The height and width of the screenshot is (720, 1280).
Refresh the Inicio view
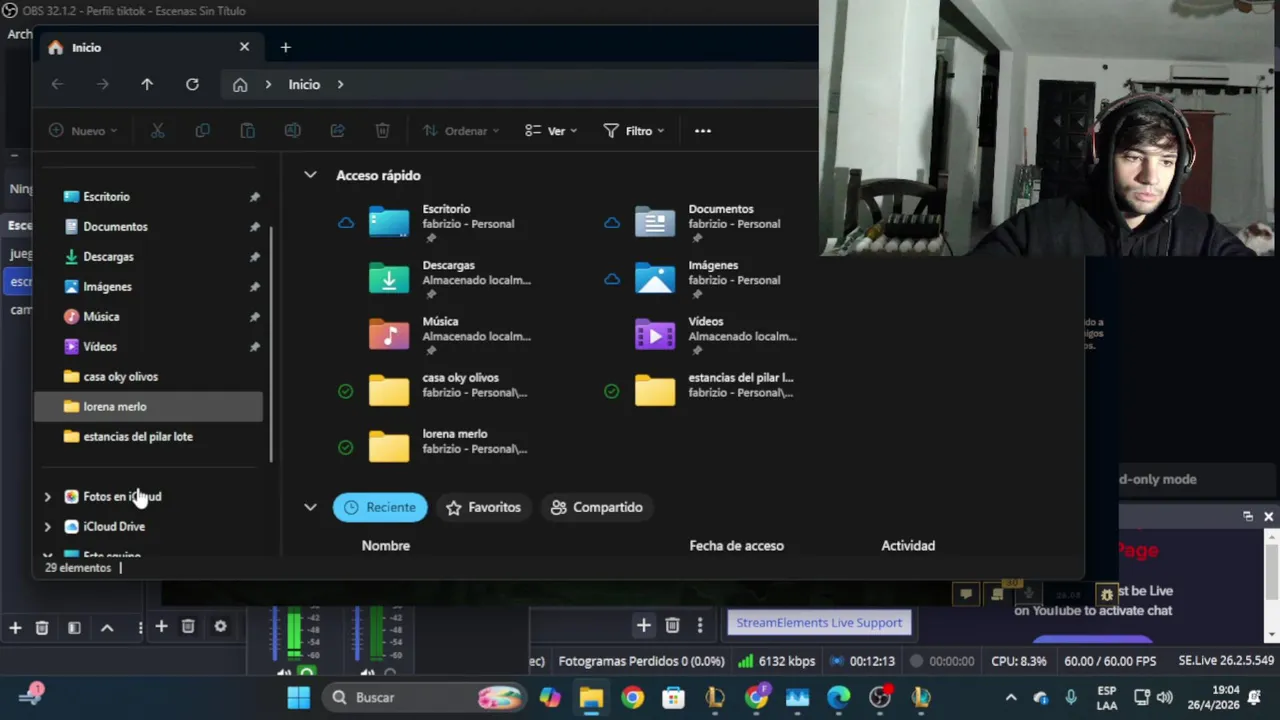(x=192, y=84)
